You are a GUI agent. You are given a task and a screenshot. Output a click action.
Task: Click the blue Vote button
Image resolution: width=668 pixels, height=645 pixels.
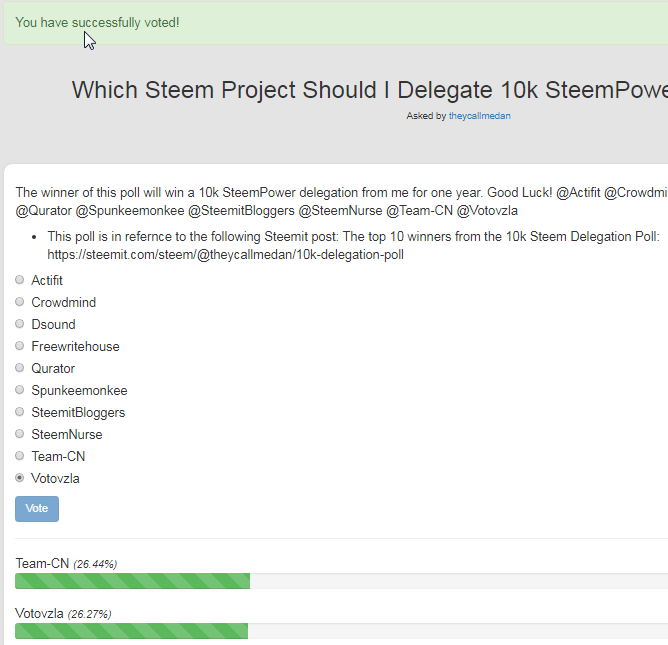(37, 509)
